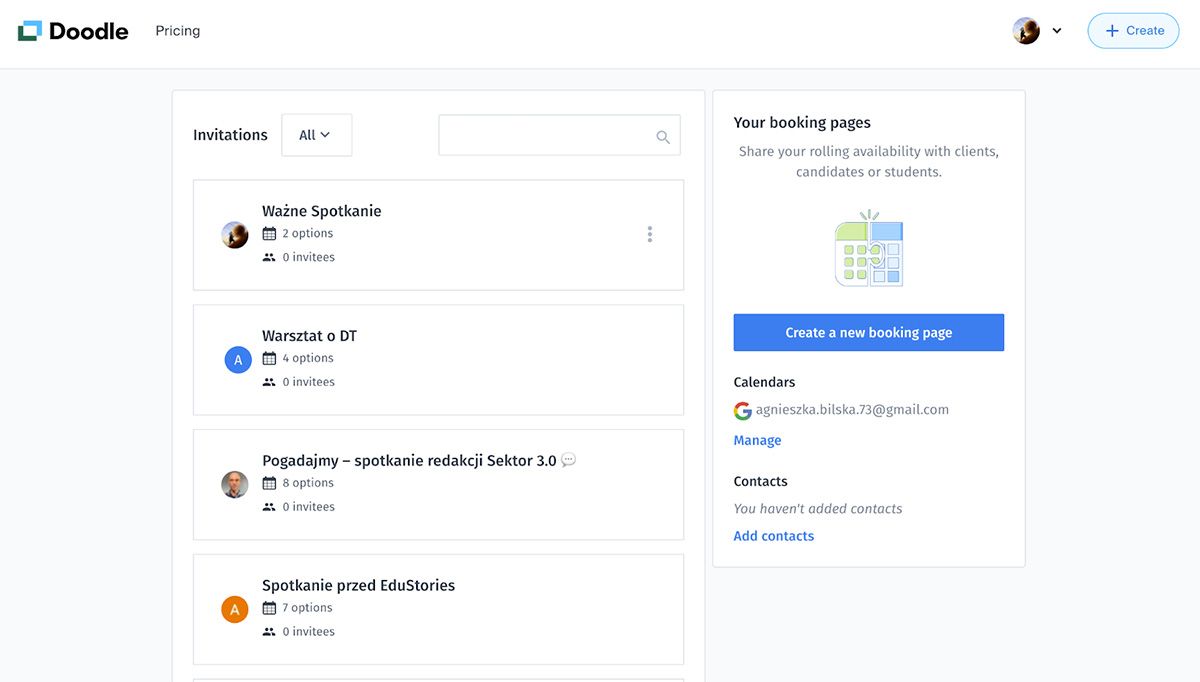This screenshot has width=1200, height=682.
Task: Click the orange A avatar for Spotkanie przed EduStories
Action: pyautogui.click(x=235, y=609)
